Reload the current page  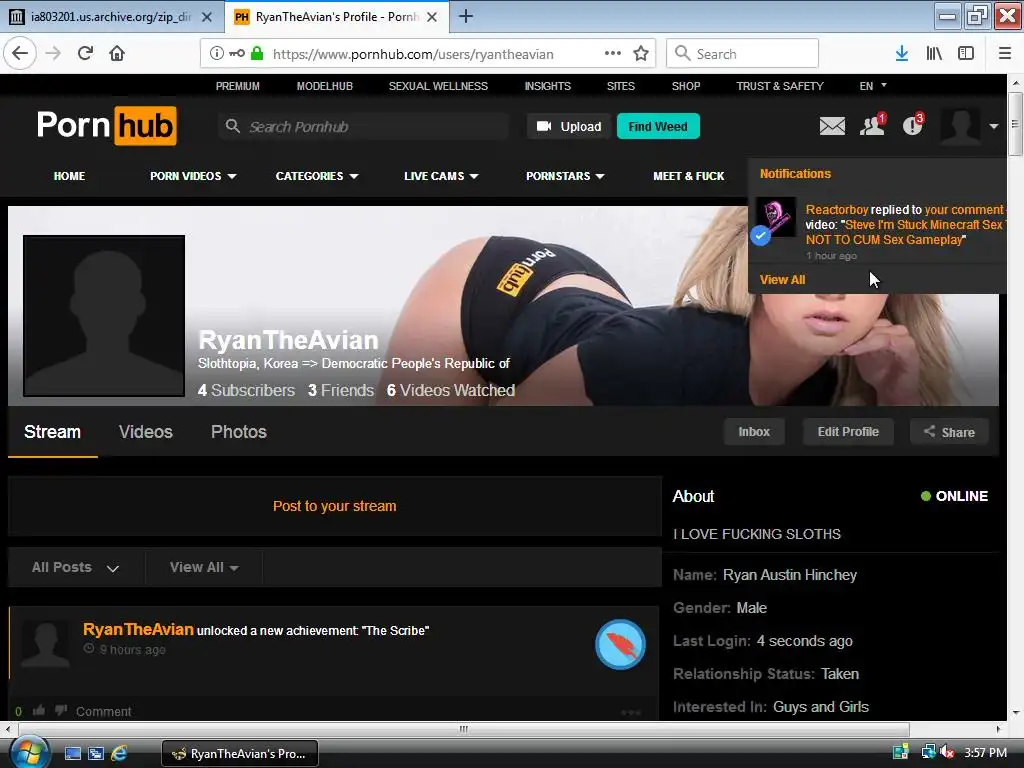[85, 54]
